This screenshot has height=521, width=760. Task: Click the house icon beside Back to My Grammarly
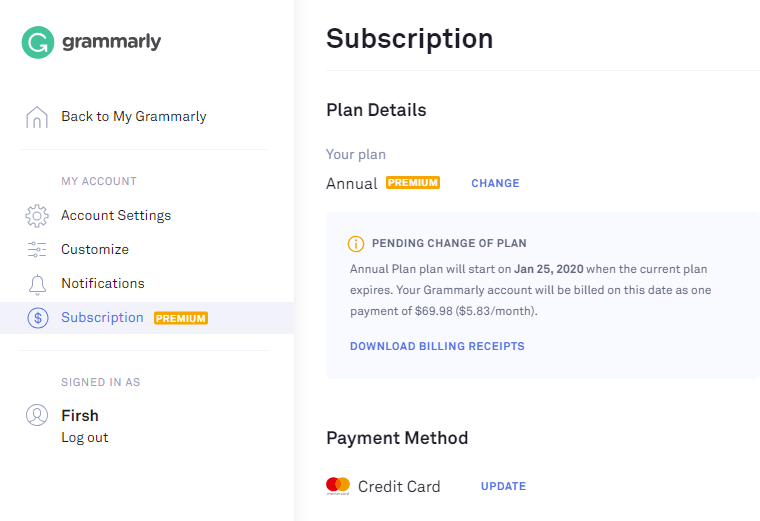click(37, 117)
